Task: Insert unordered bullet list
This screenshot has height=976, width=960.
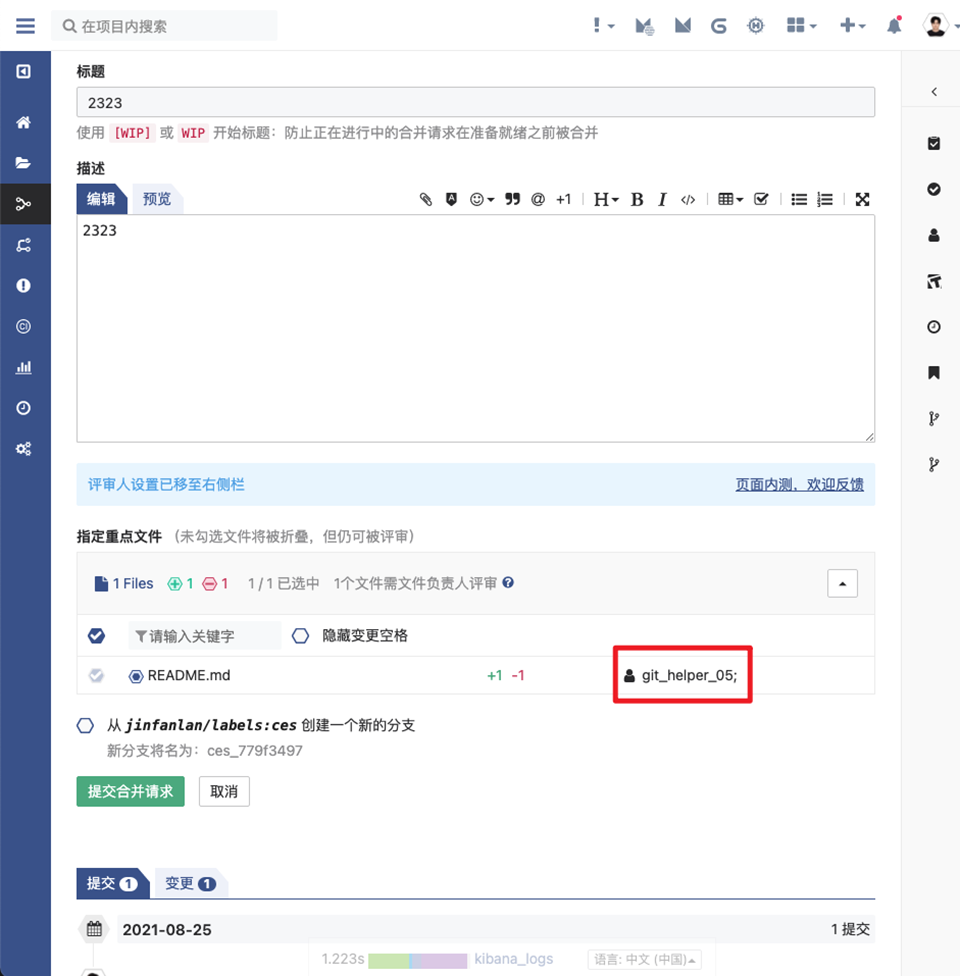Action: 799,199
